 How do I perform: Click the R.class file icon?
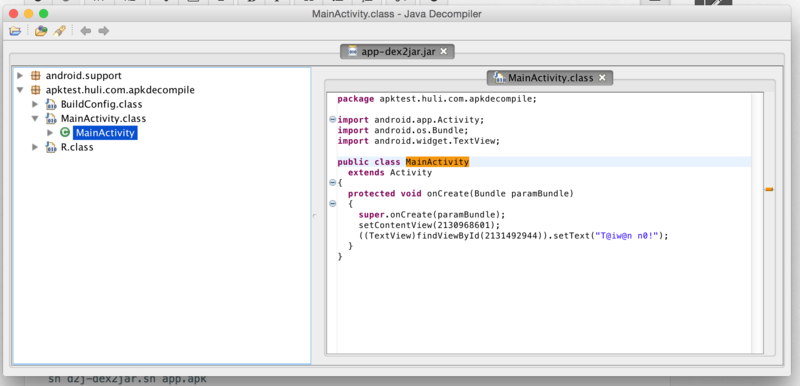point(51,147)
